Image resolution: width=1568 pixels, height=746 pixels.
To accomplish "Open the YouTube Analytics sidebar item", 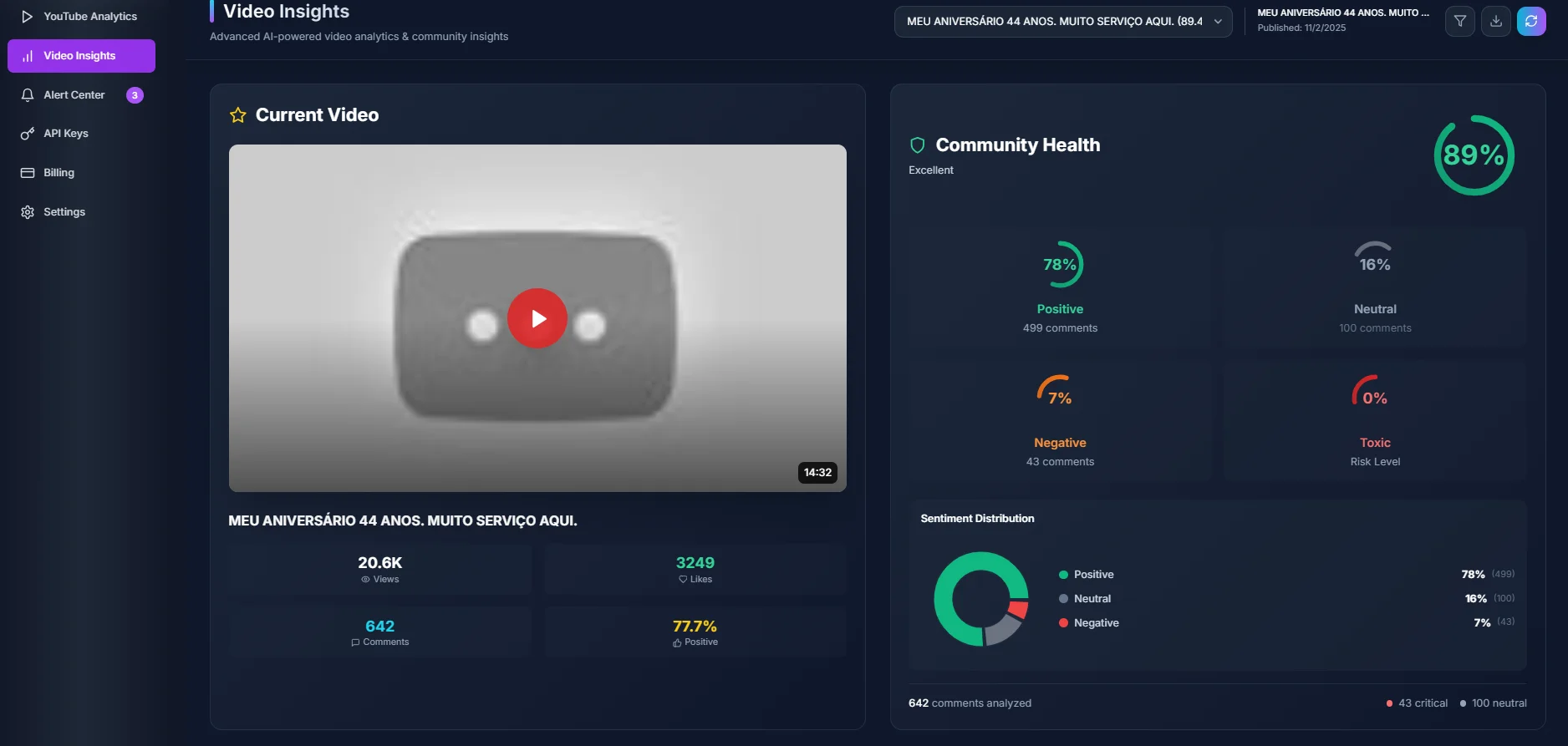I will click(81, 16).
